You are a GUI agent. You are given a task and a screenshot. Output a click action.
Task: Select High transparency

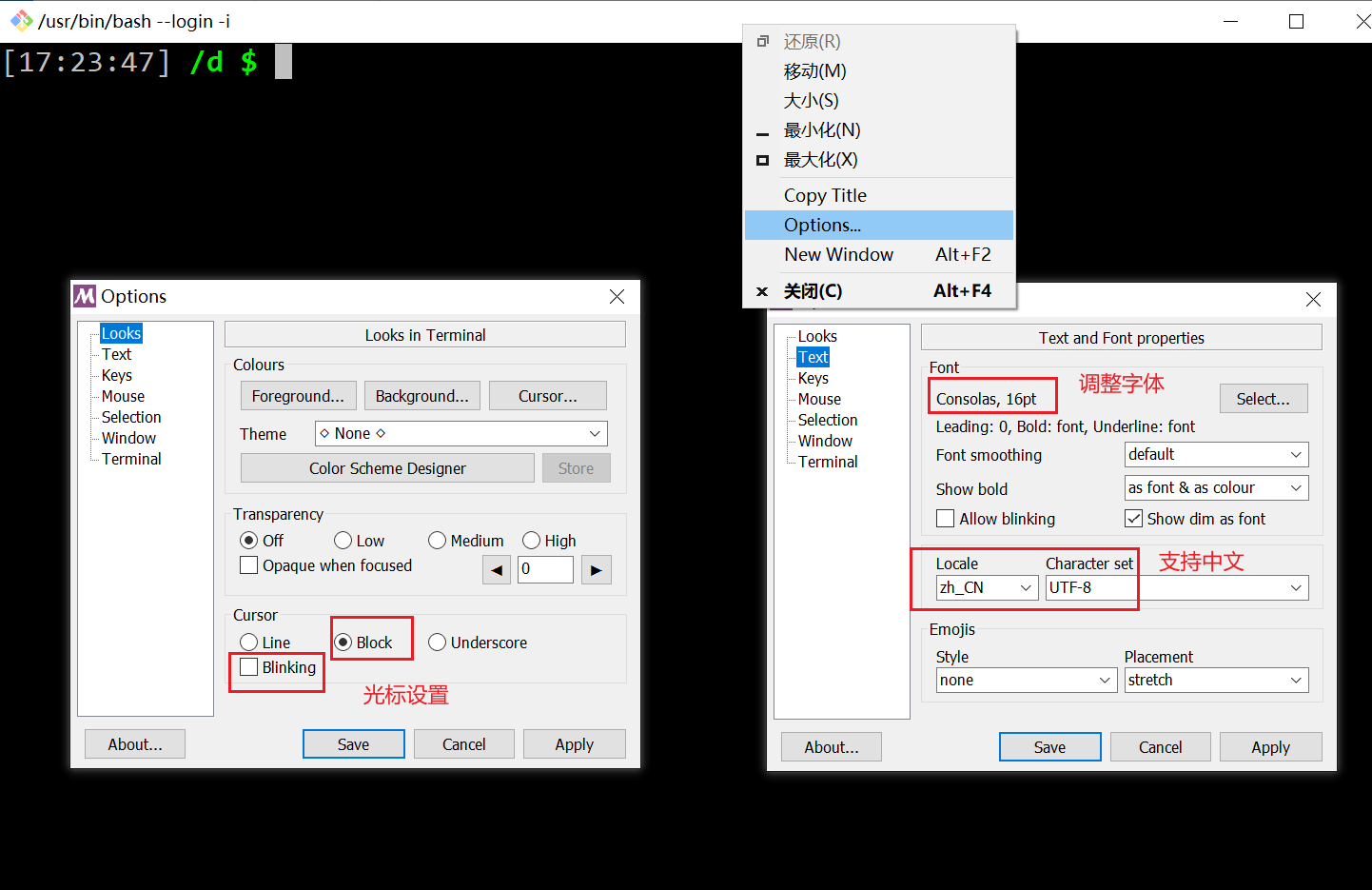[531, 540]
